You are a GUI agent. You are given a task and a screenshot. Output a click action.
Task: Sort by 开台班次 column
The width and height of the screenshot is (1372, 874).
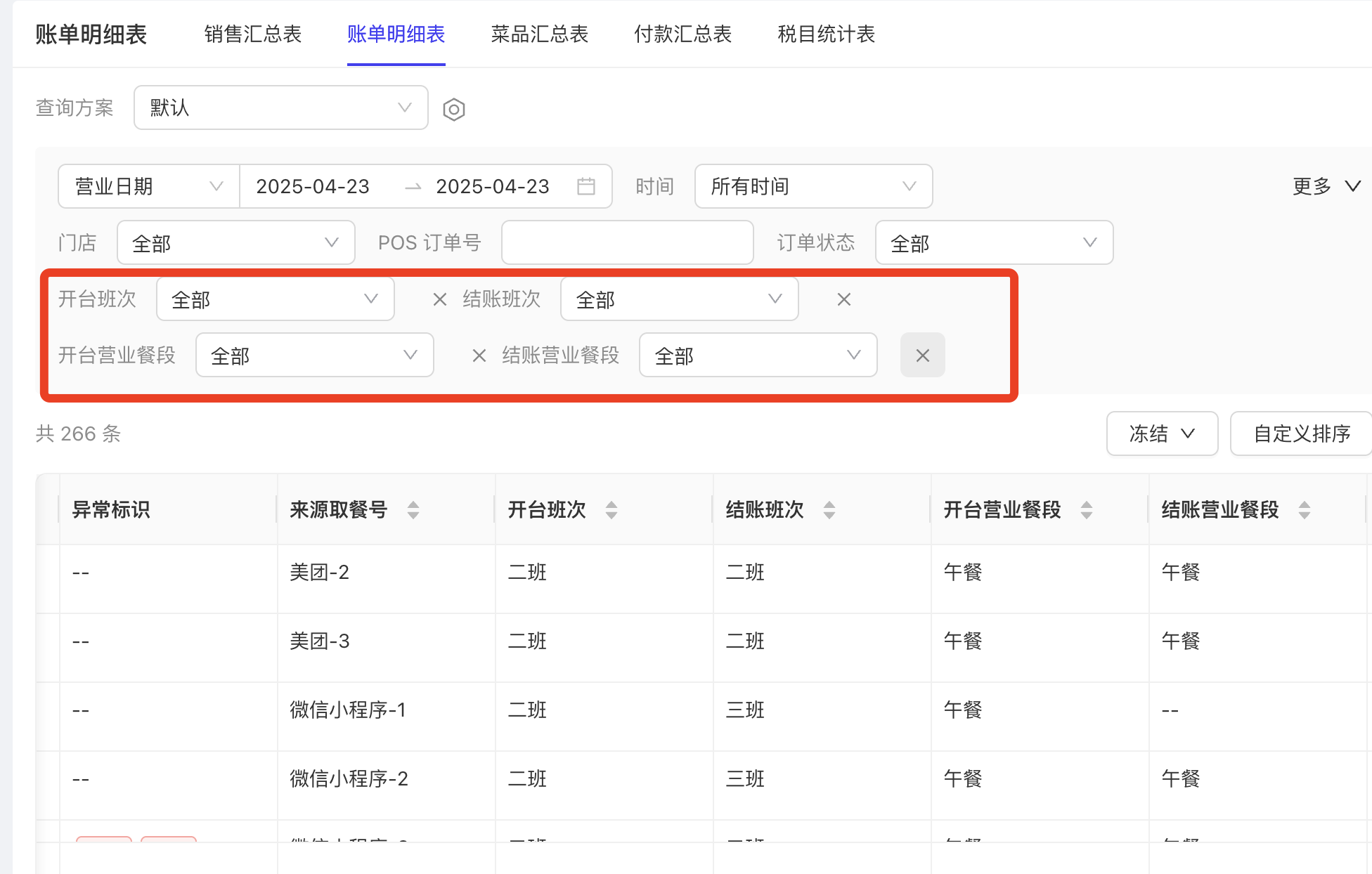pyautogui.click(x=611, y=510)
